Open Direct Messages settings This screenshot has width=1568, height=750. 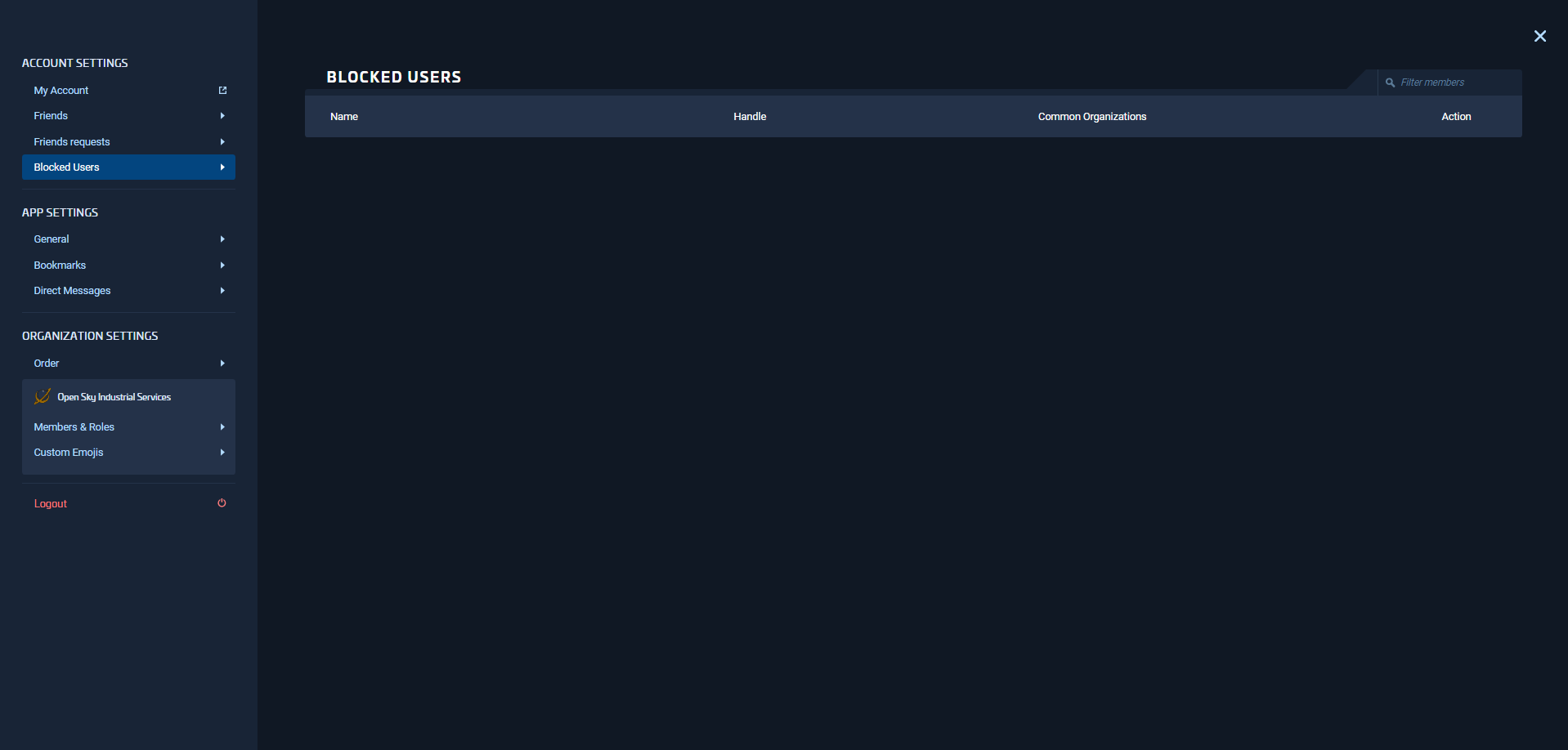[x=72, y=290]
